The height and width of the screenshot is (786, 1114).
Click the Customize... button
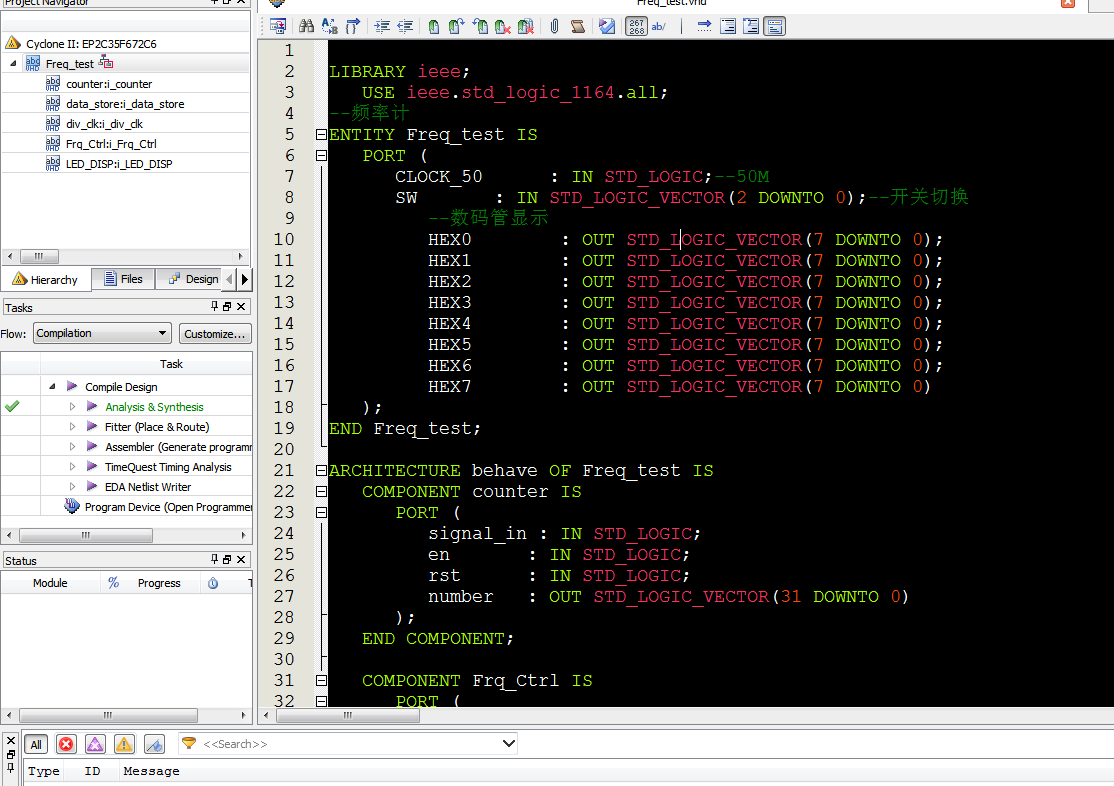pyautogui.click(x=214, y=333)
